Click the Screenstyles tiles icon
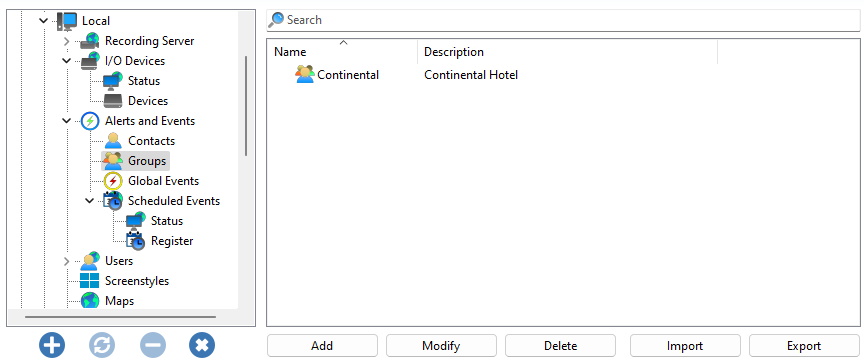Screen dimensions: 864x364 tap(90, 281)
